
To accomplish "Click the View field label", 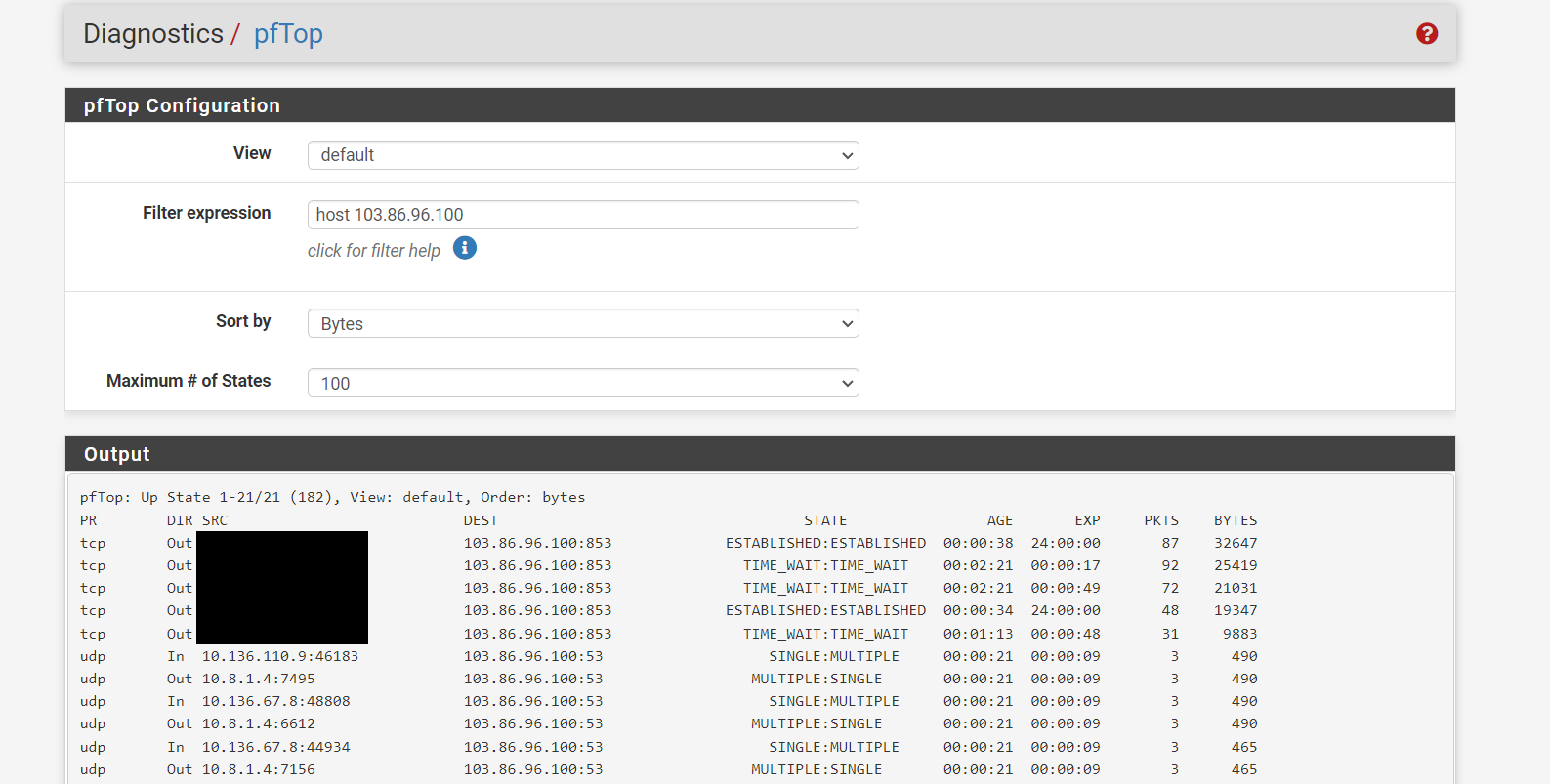I will (x=252, y=153).
